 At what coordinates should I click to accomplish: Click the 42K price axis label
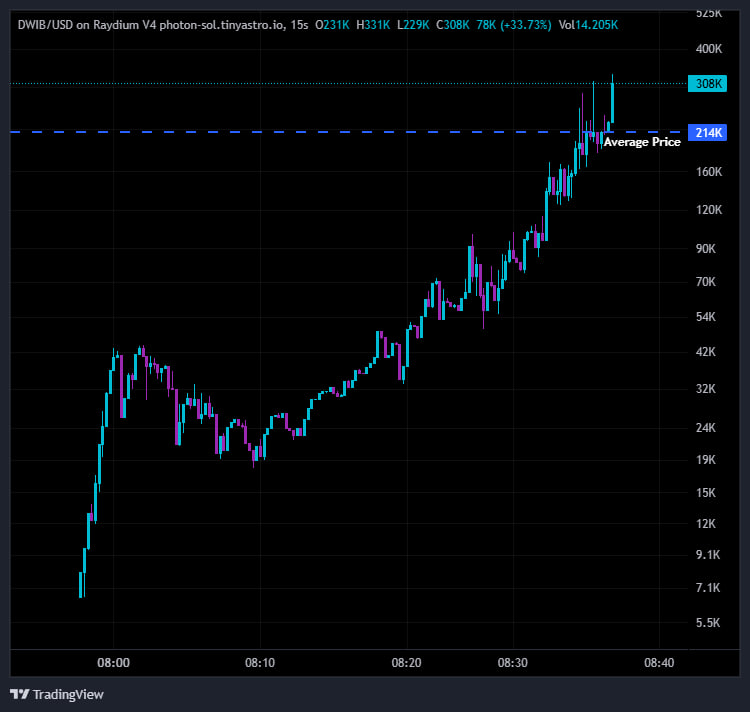pos(706,352)
